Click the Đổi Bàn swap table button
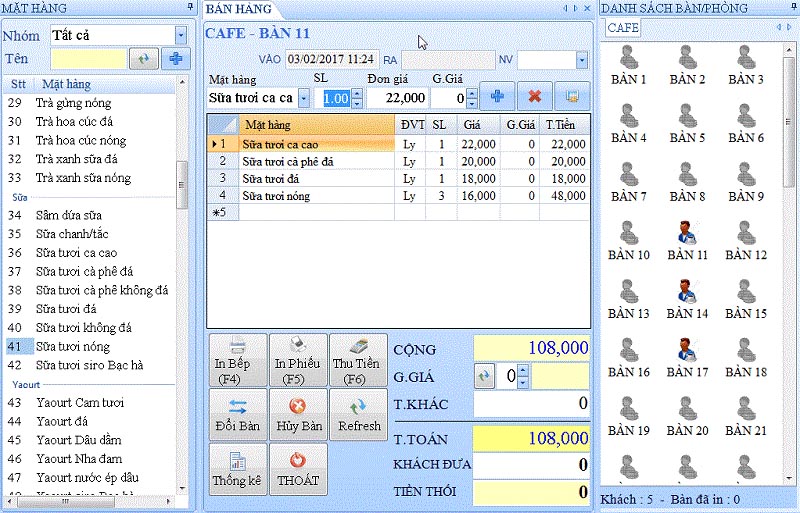The height and width of the screenshot is (513, 800). [237, 415]
